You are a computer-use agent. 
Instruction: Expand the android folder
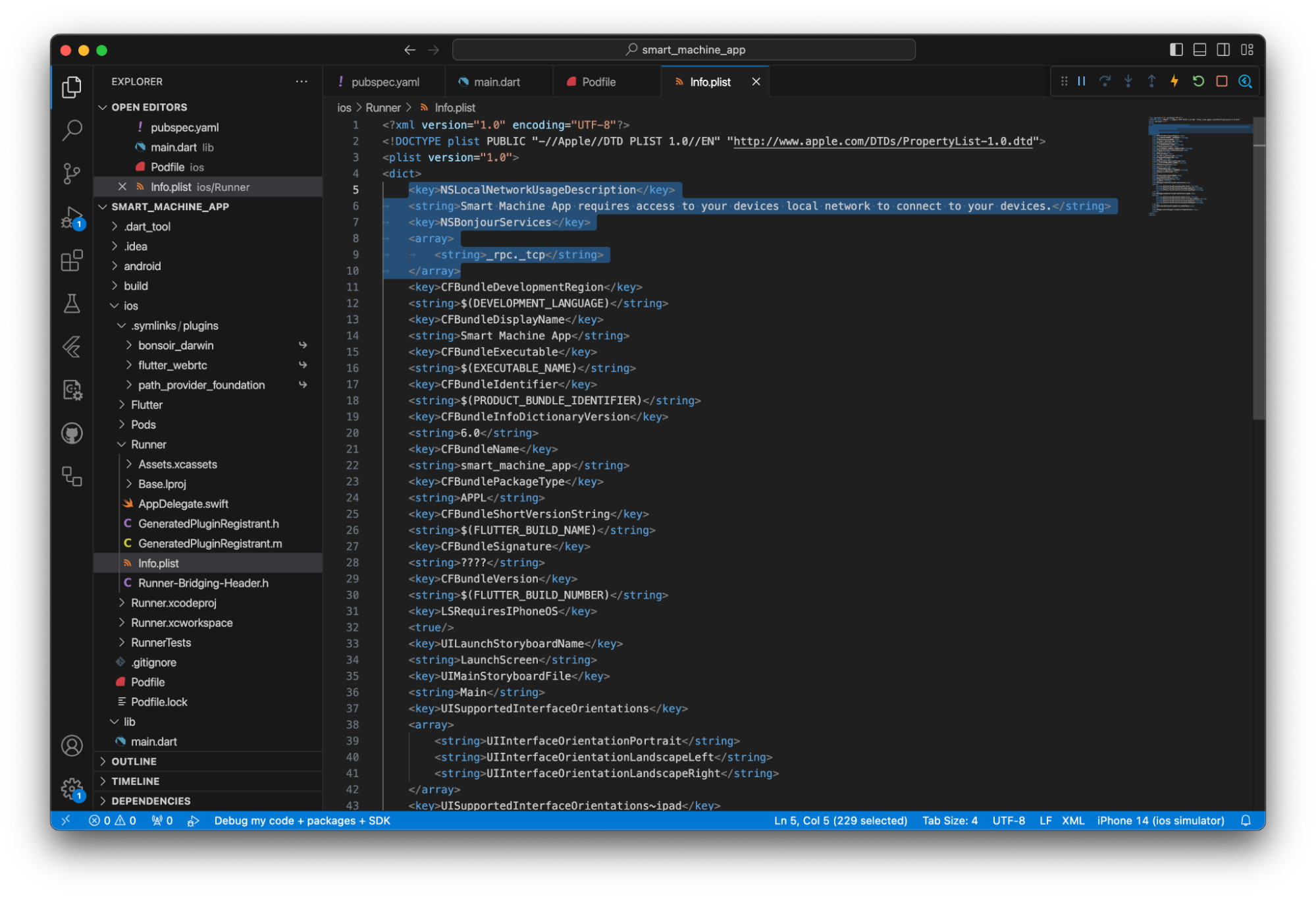pyautogui.click(x=142, y=266)
